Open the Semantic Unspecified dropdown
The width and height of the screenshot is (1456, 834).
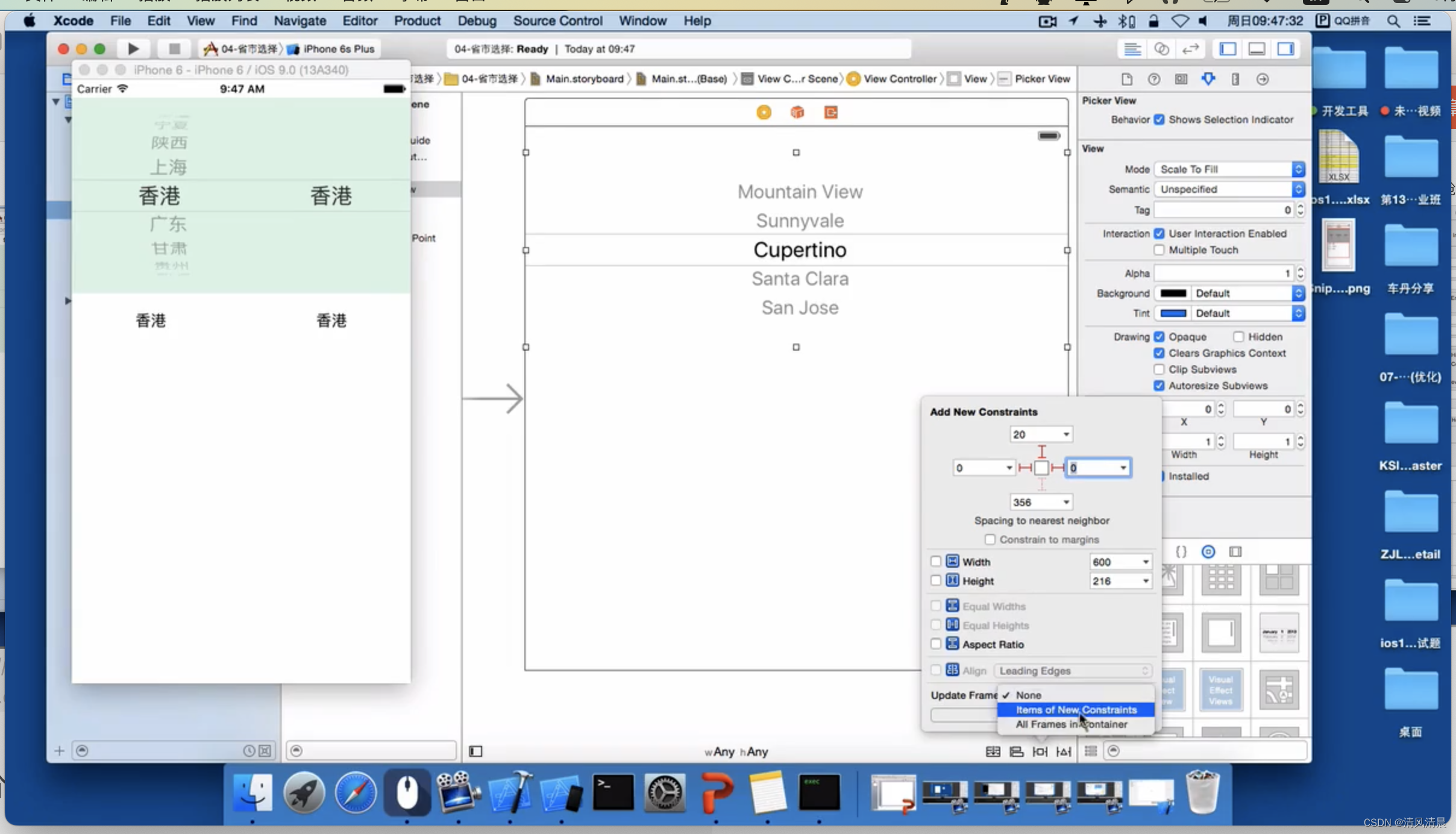[x=1229, y=189]
